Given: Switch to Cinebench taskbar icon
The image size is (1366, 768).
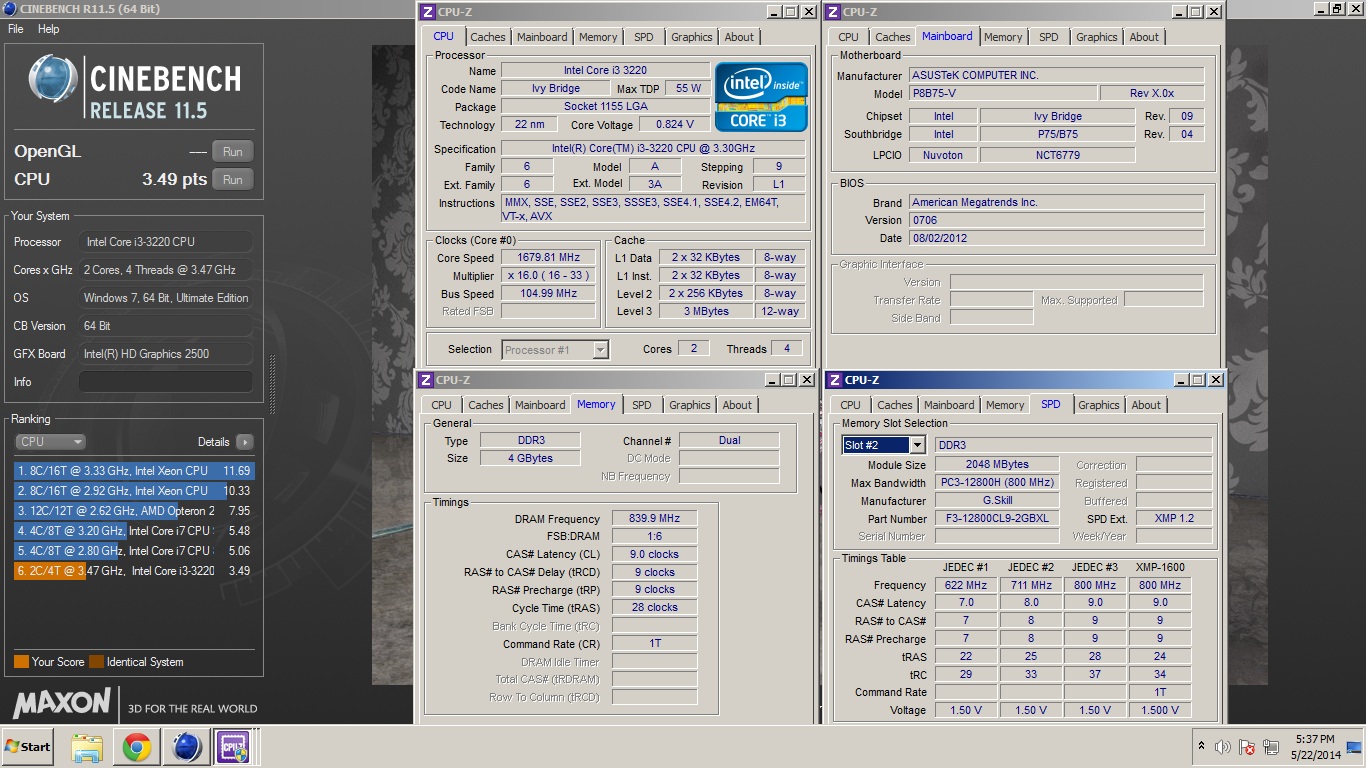Looking at the screenshot, I should click(186, 747).
